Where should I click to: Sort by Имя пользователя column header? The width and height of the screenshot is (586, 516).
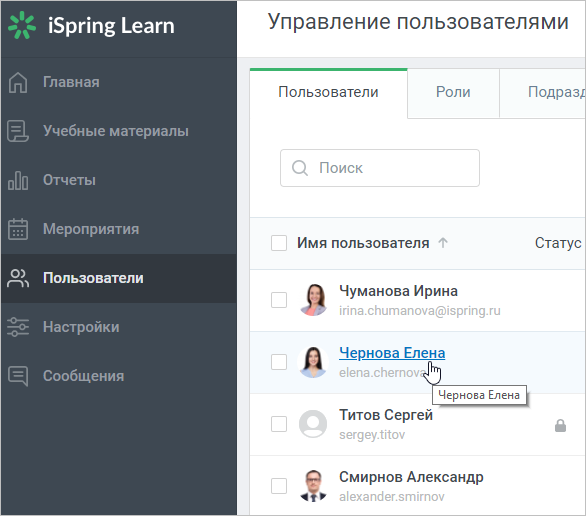(x=363, y=243)
